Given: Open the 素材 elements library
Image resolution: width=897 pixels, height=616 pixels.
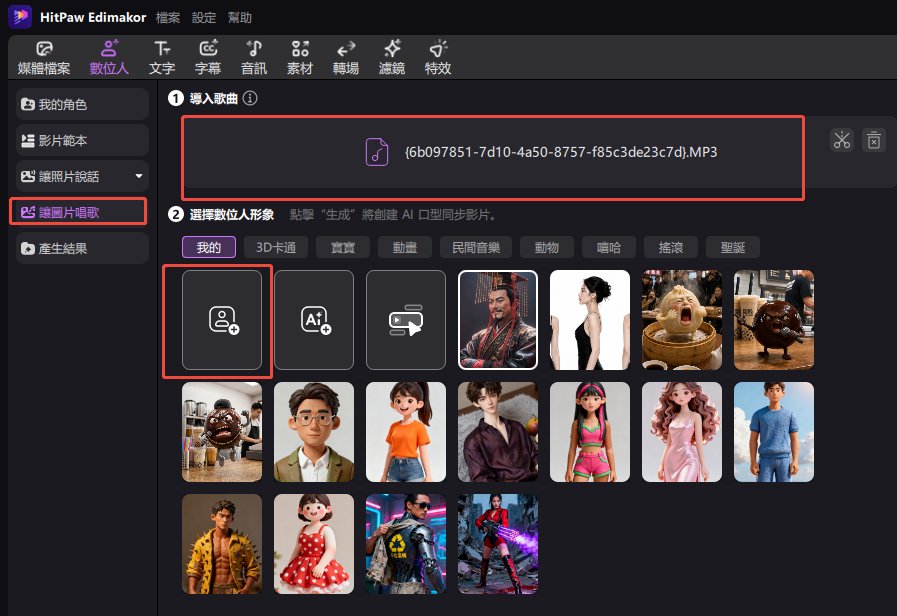Looking at the screenshot, I should [x=300, y=58].
